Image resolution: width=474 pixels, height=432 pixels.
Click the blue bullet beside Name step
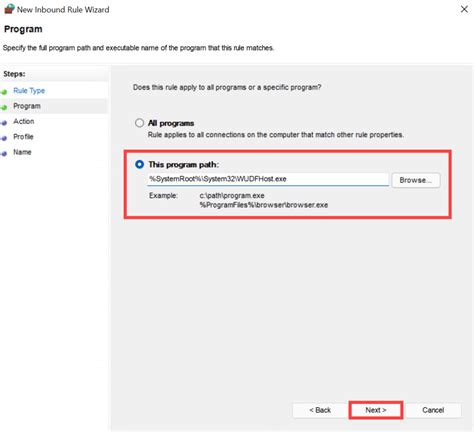point(4,154)
